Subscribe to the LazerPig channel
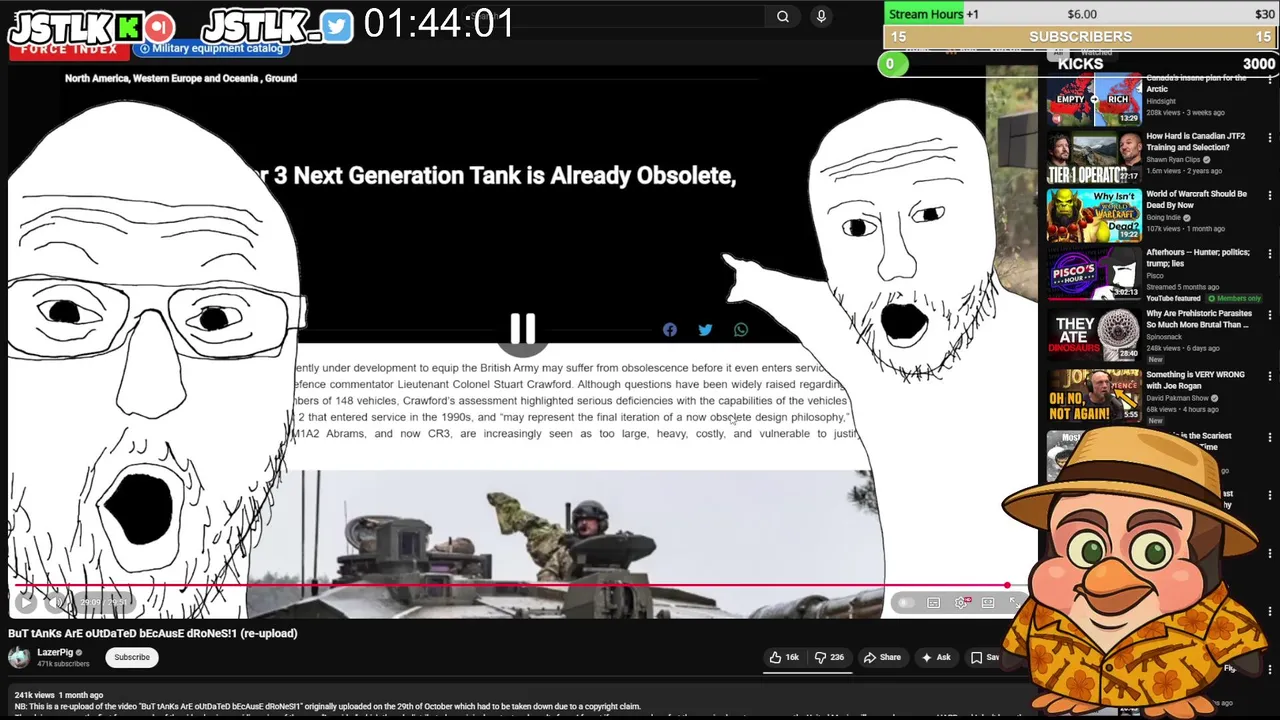Image resolution: width=1280 pixels, height=720 pixels. pyautogui.click(x=131, y=657)
